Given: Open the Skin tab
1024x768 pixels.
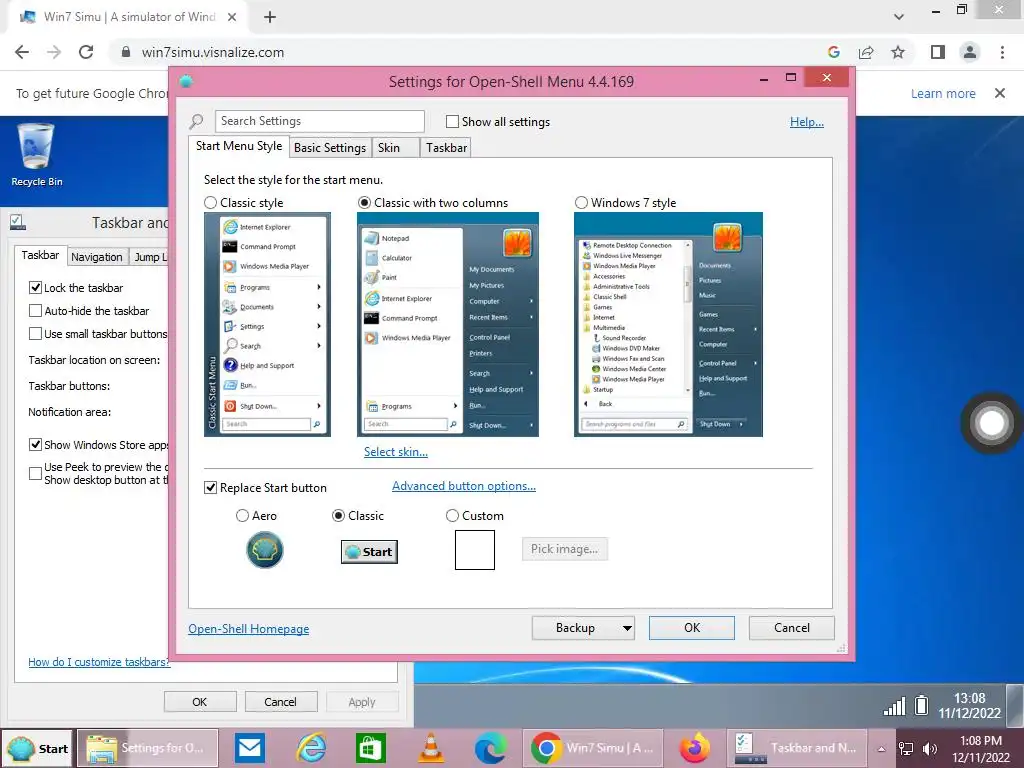Looking at the screenshot, I should pos(396,148).
